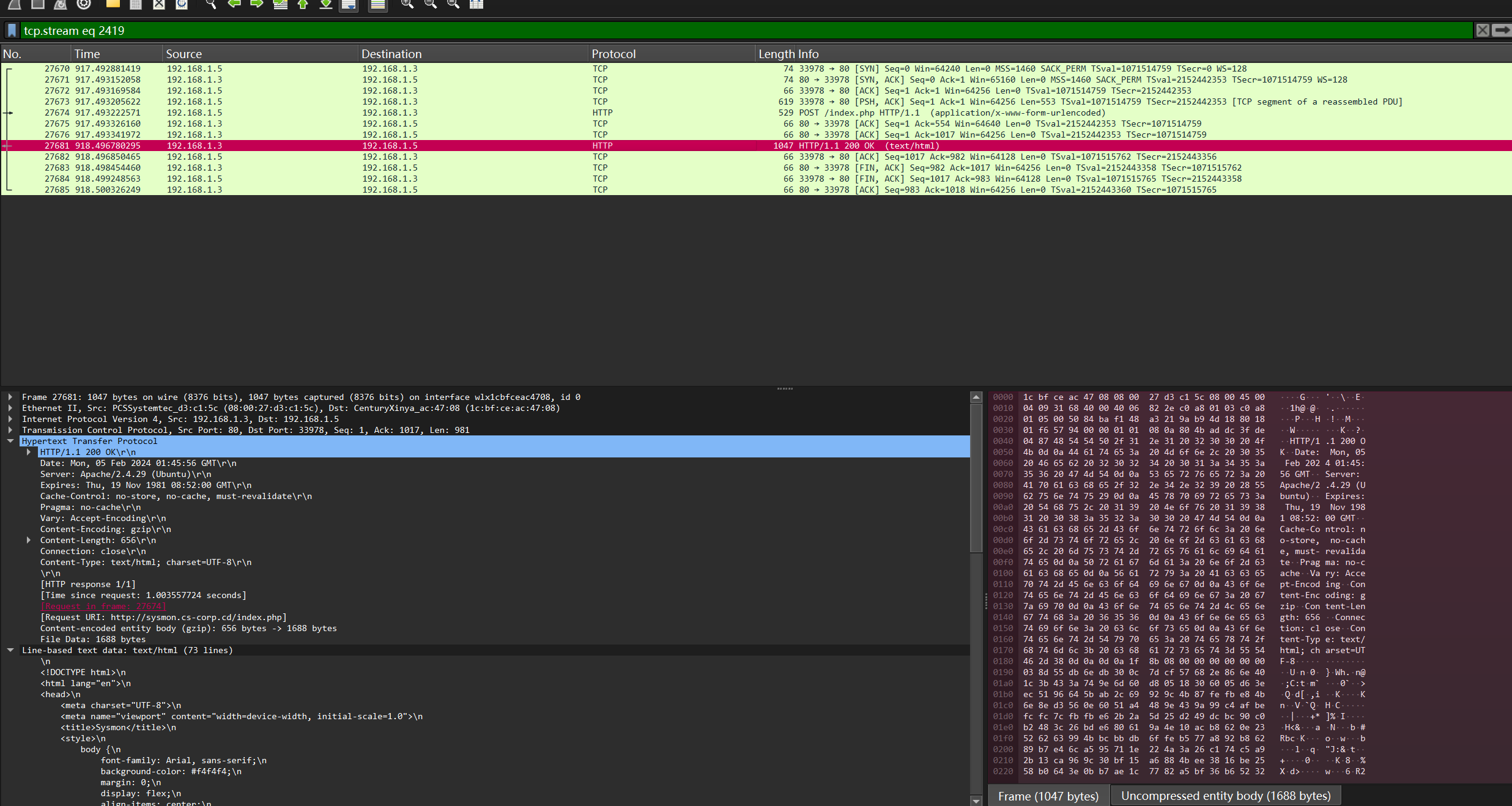Open capture options gear
The height and width of the screenshot is (806, 1512).
point(84,4)
